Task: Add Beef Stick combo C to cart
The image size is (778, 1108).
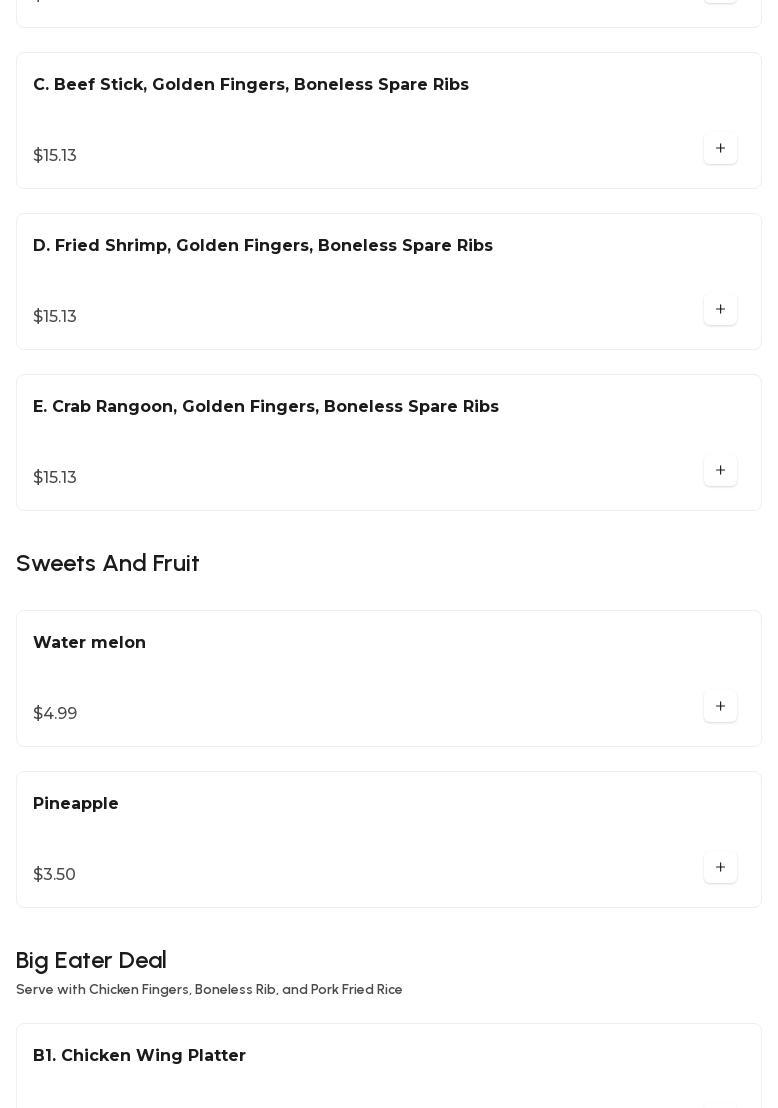Action: [720, 148]
